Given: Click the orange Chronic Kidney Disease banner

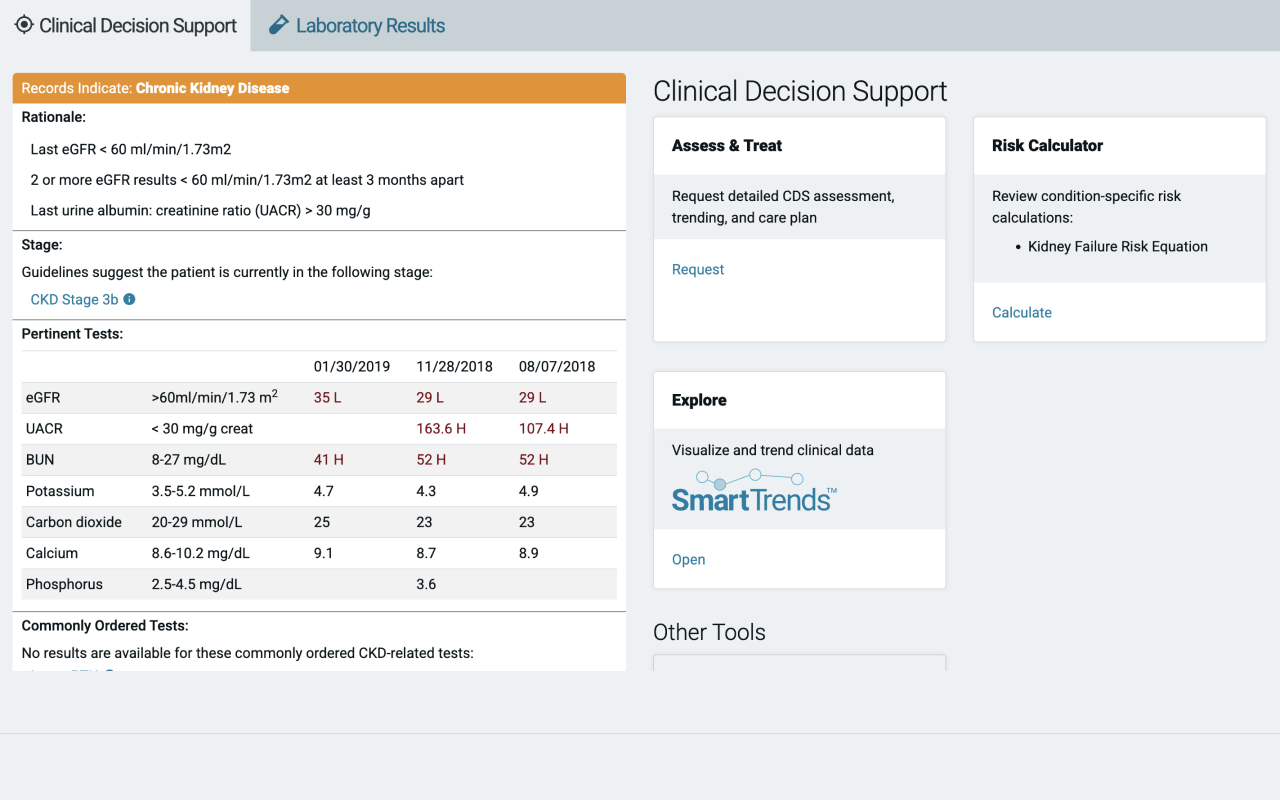Looking at the screenshot, I should click(319, 88).
